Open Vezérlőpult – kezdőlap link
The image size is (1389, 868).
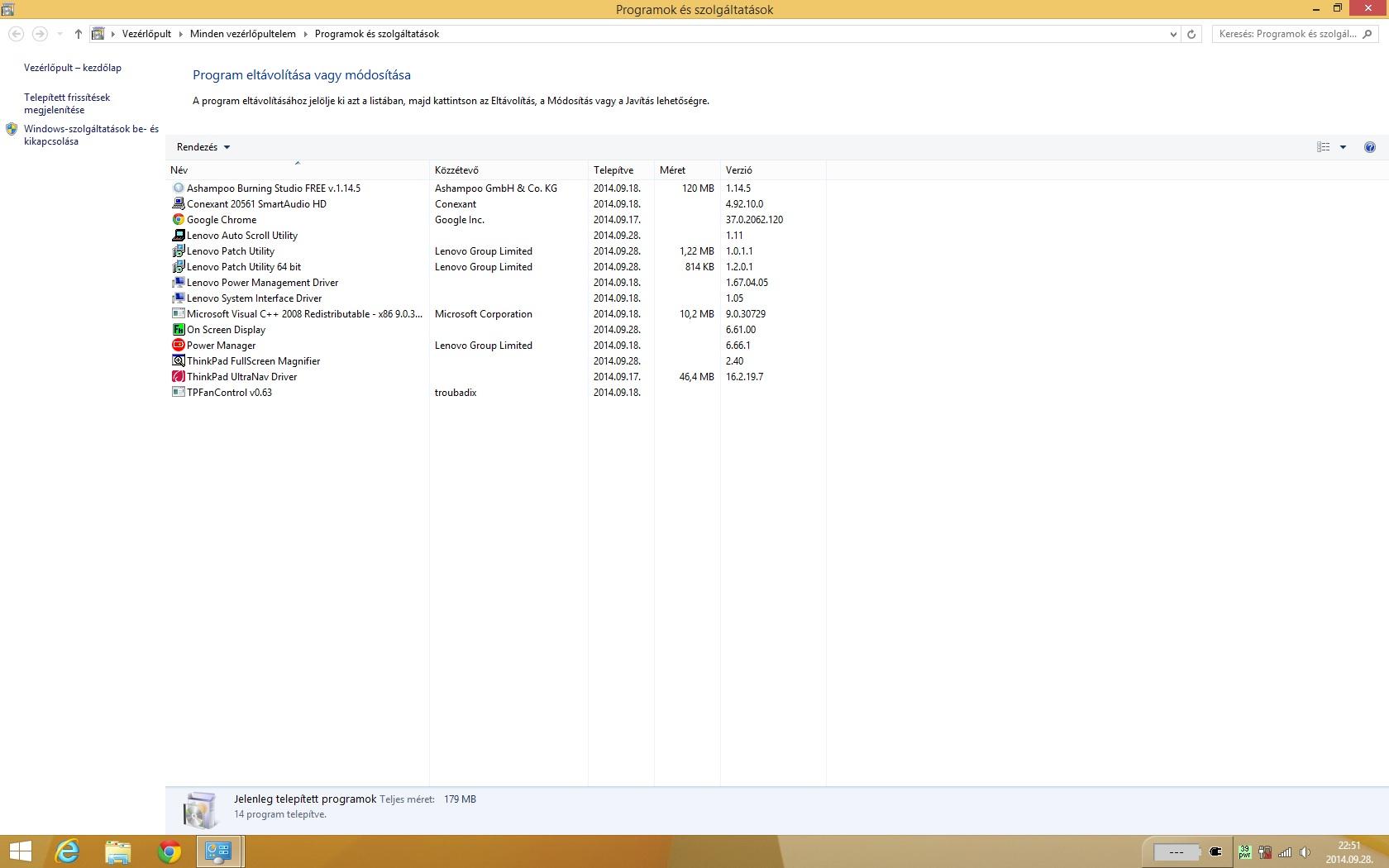coord(73,68)
